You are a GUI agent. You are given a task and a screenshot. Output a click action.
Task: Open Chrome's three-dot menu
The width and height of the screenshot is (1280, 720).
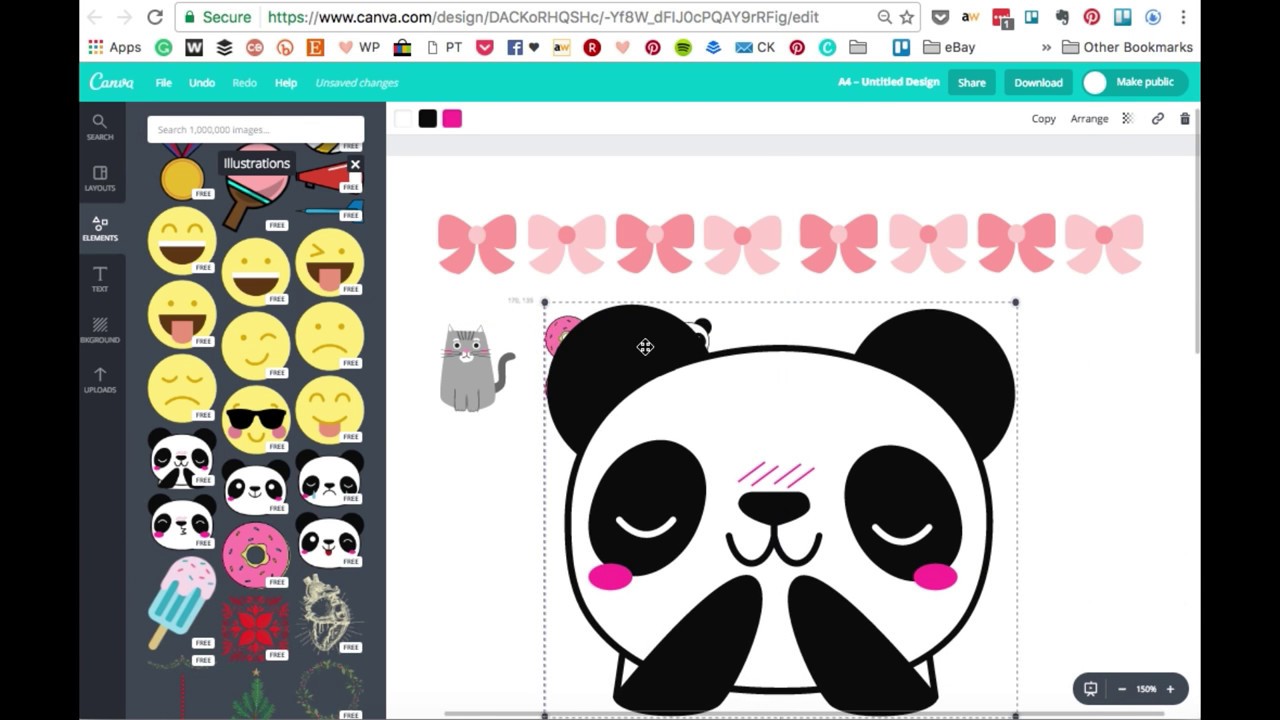point(1183,17)
